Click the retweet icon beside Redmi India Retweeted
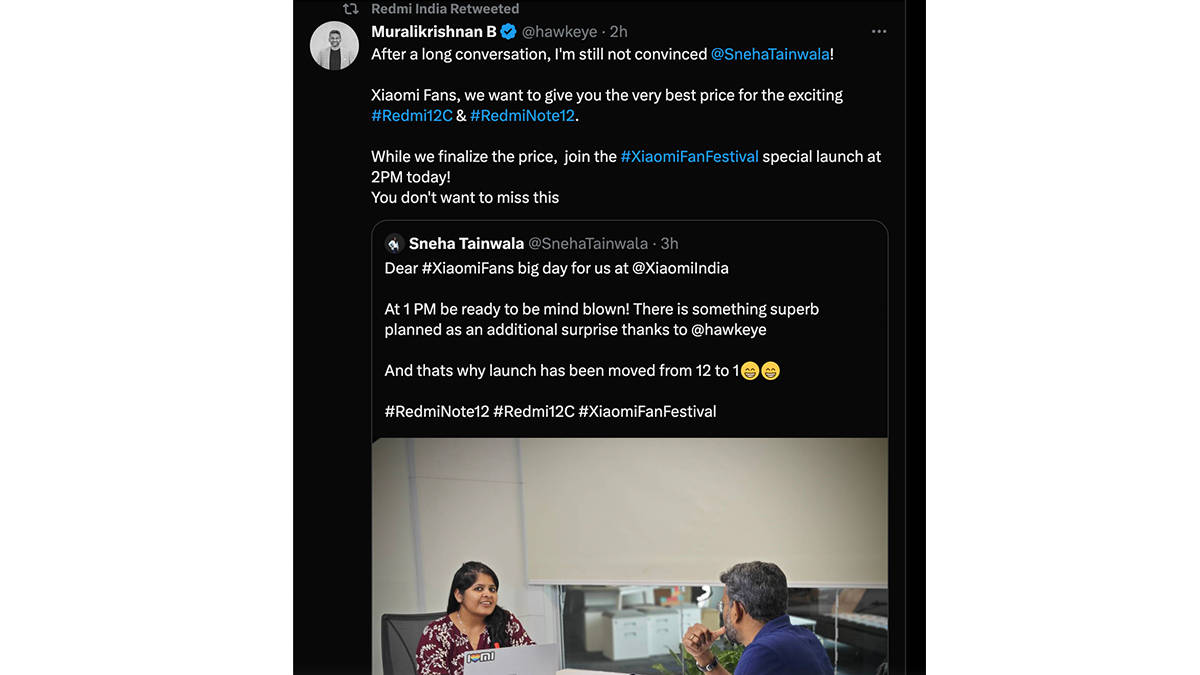The image size is (1200, 675). pos(350,9)
